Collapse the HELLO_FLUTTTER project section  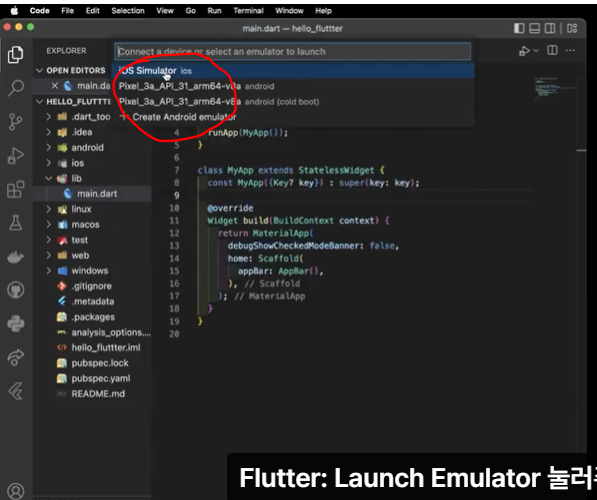(x=39, y=102)
